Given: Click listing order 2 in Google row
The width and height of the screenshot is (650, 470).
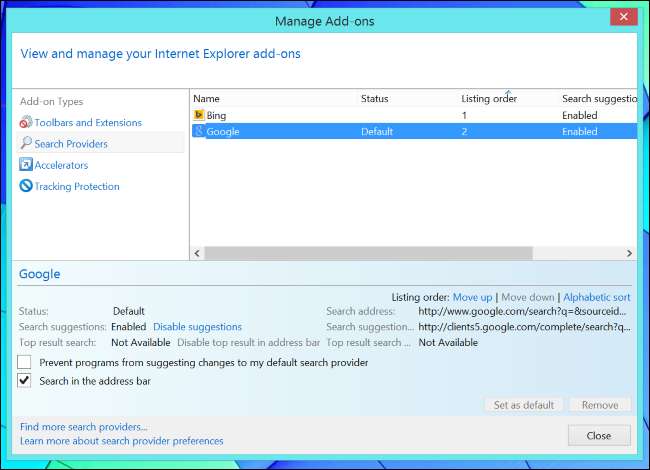Looking at the screenshot, I should [464, 131].
